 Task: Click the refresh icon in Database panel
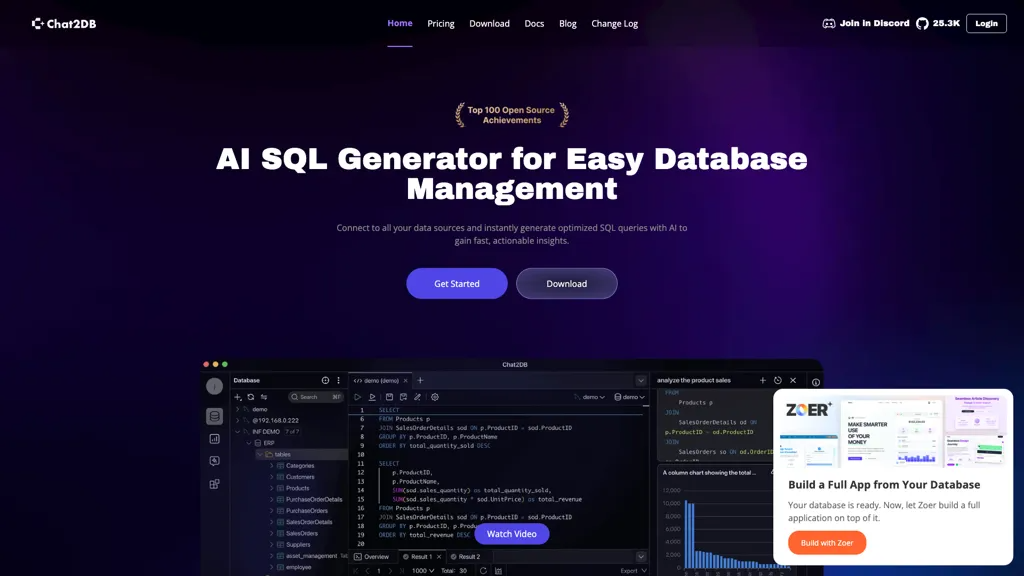click(251, 397)
